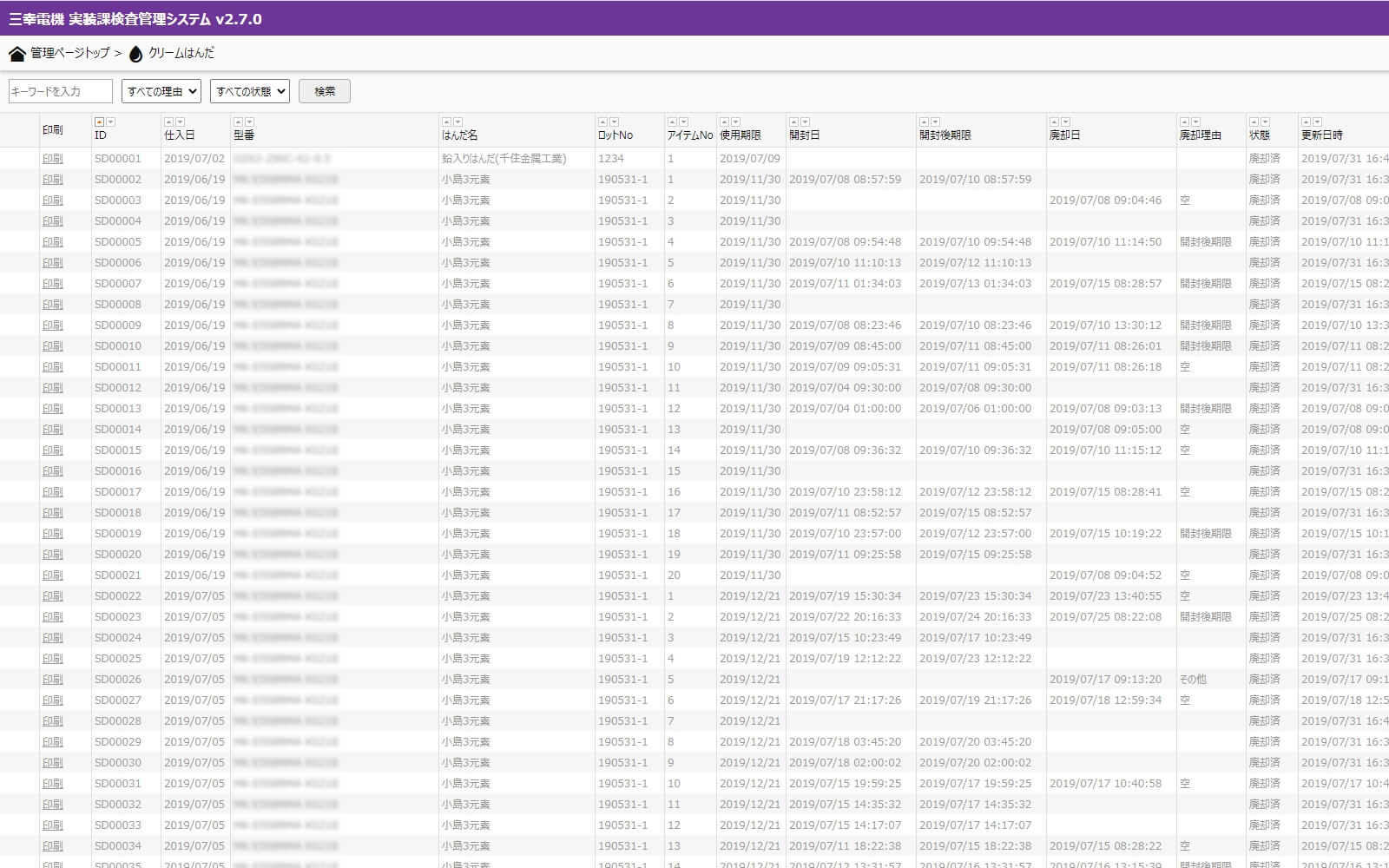Sort 型番 column ascending
This screenshot has width=1389, height=868.
[x=238, y=122]
